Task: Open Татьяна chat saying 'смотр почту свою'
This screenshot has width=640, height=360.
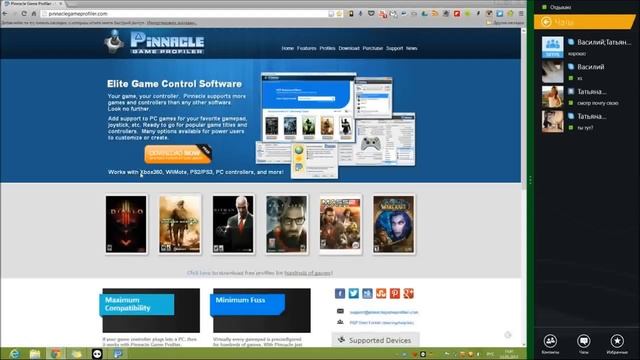Action: (x=587, y=96)
